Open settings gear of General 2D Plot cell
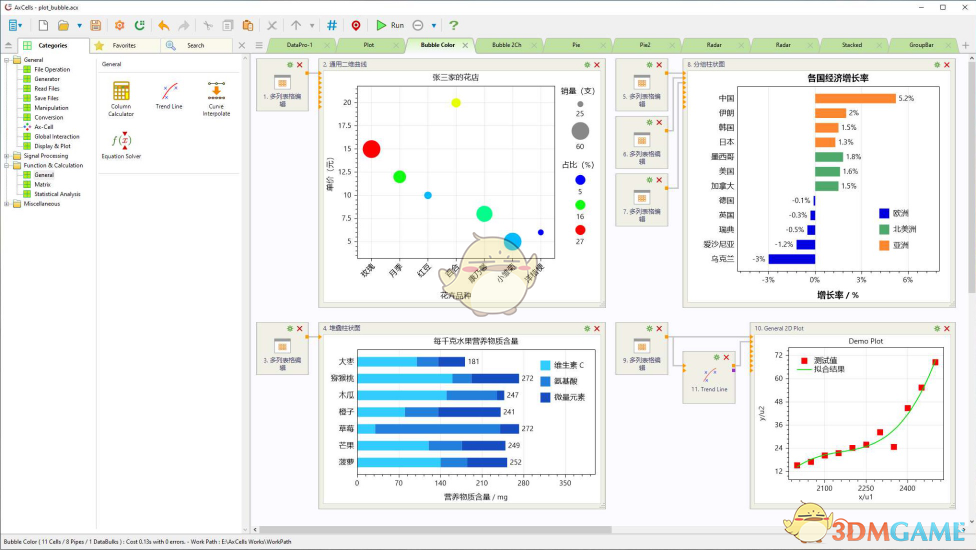 936,327
